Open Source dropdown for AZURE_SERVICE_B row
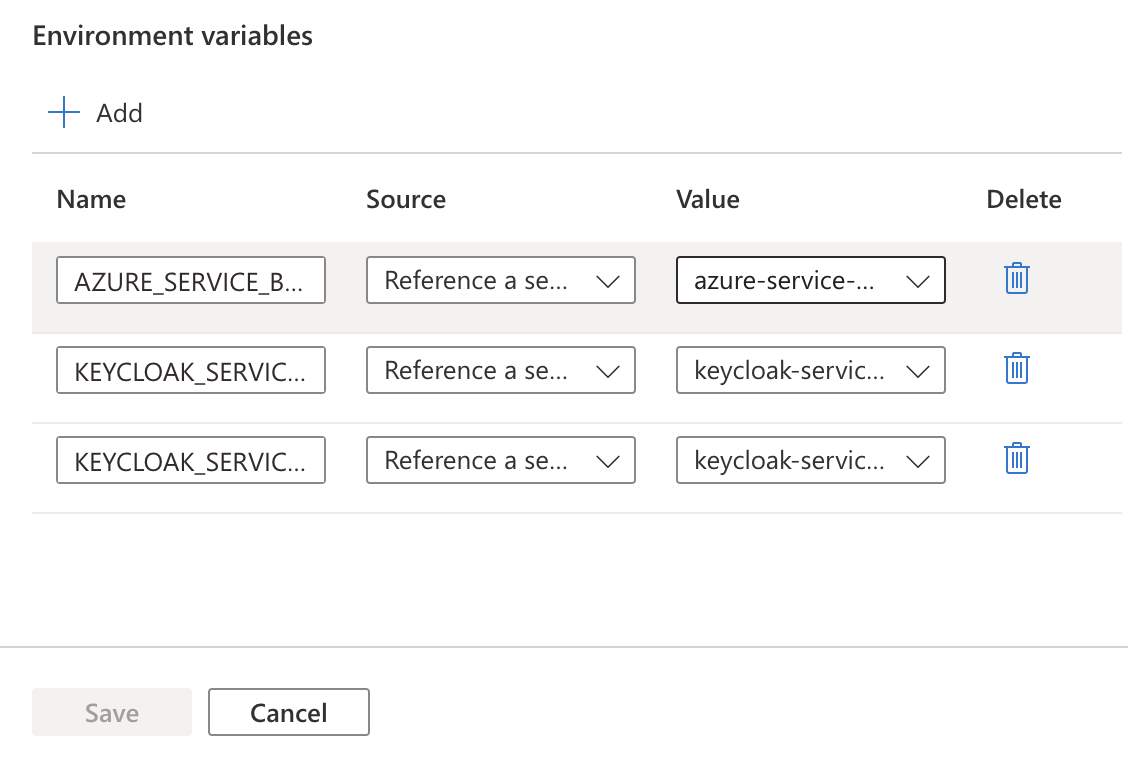1128x776 pixels. click(x=501, y=281)
